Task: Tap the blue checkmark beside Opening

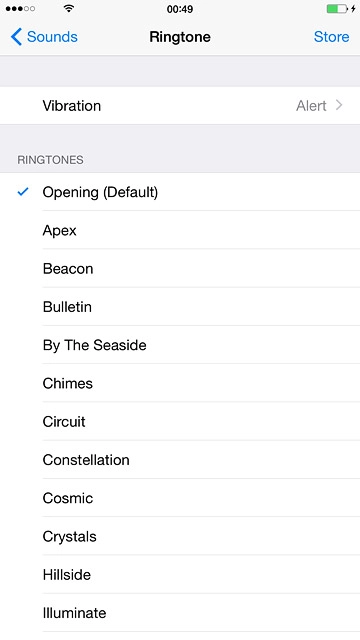Action: 23,191
